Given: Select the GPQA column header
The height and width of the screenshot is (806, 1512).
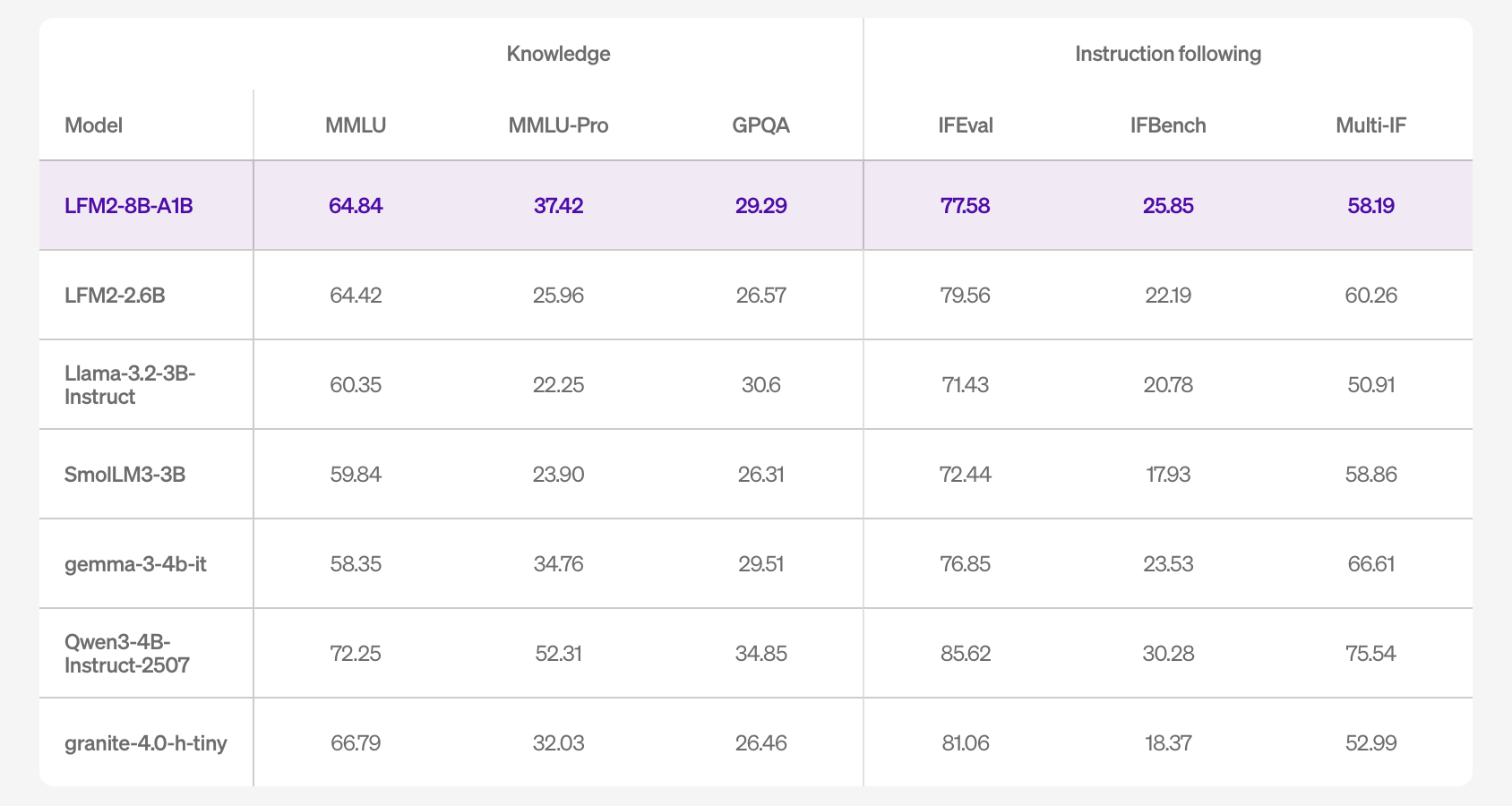Looking at the screenshot, I should (760, 125).
